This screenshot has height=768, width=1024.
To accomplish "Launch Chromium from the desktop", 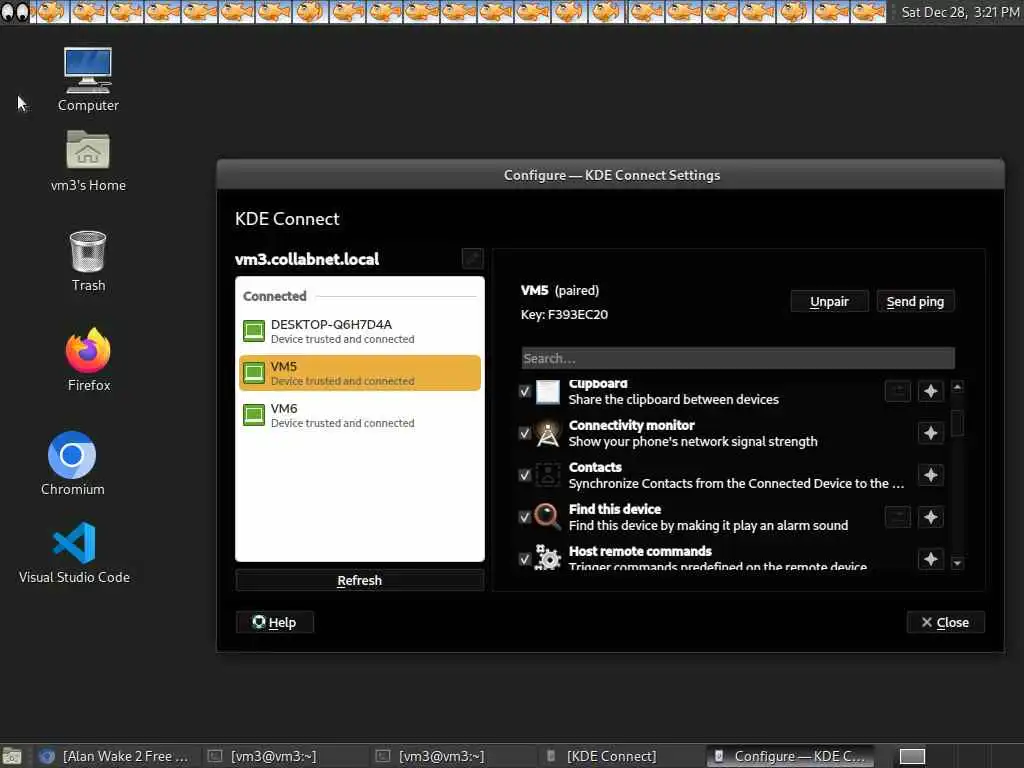I will click(72, 463).
